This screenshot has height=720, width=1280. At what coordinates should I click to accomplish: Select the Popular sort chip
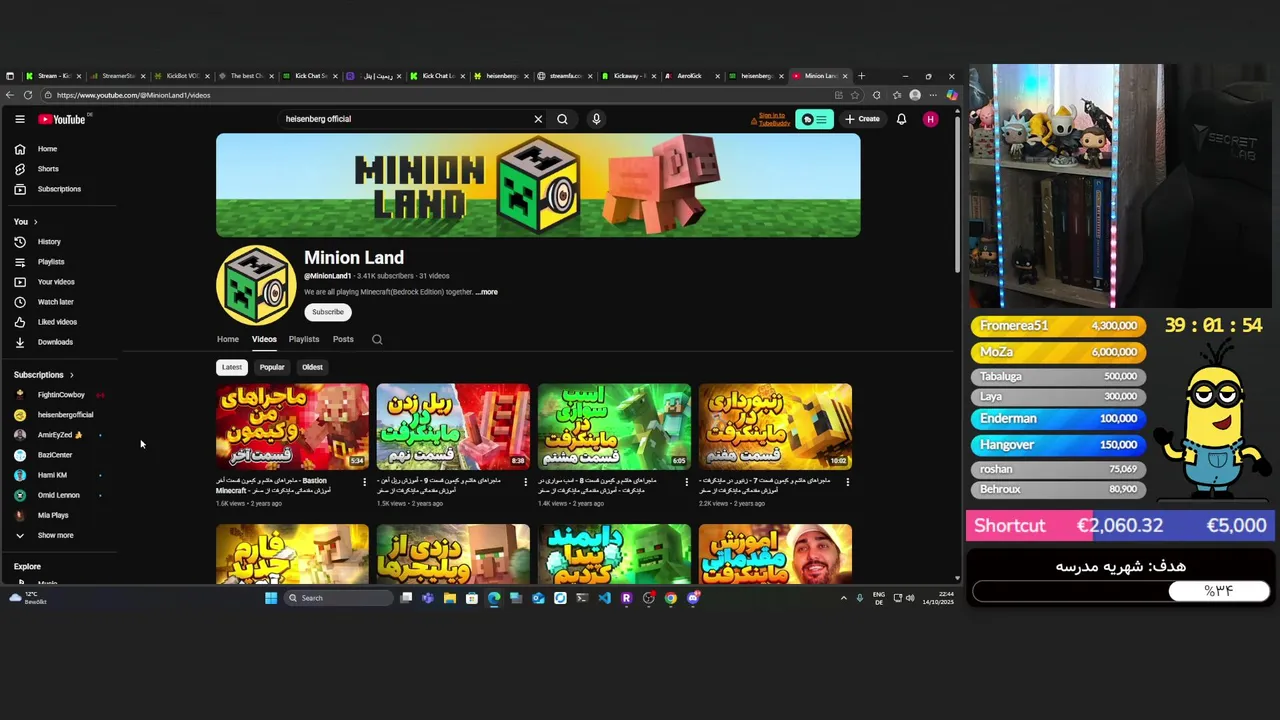(272, 367)
